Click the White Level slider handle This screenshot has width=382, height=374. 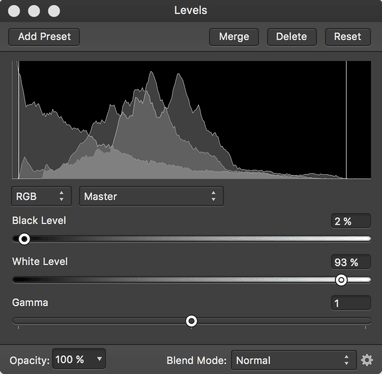pos(341,280)
